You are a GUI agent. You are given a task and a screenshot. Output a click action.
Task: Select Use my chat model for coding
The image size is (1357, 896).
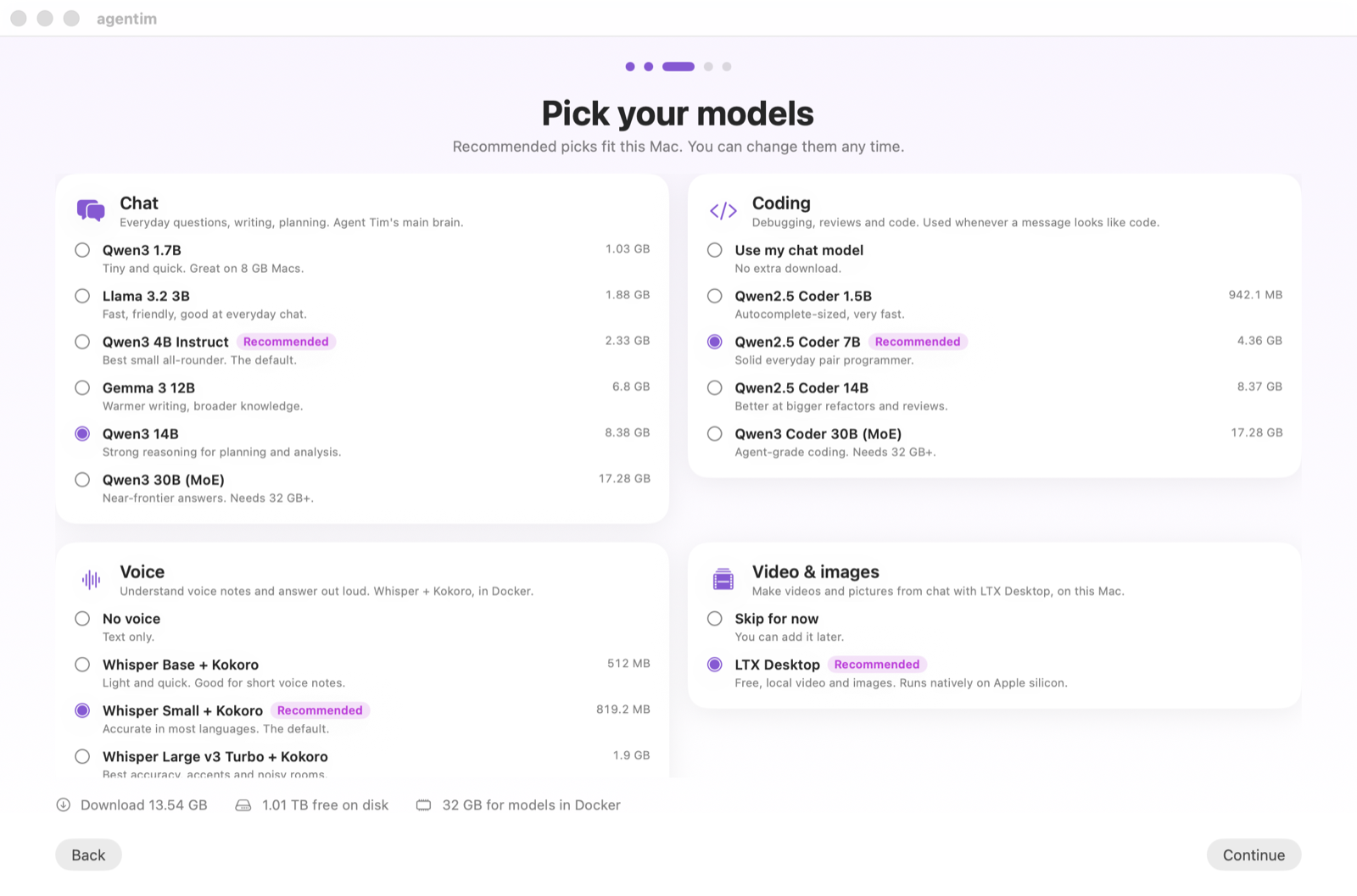(x=715, y=250)
